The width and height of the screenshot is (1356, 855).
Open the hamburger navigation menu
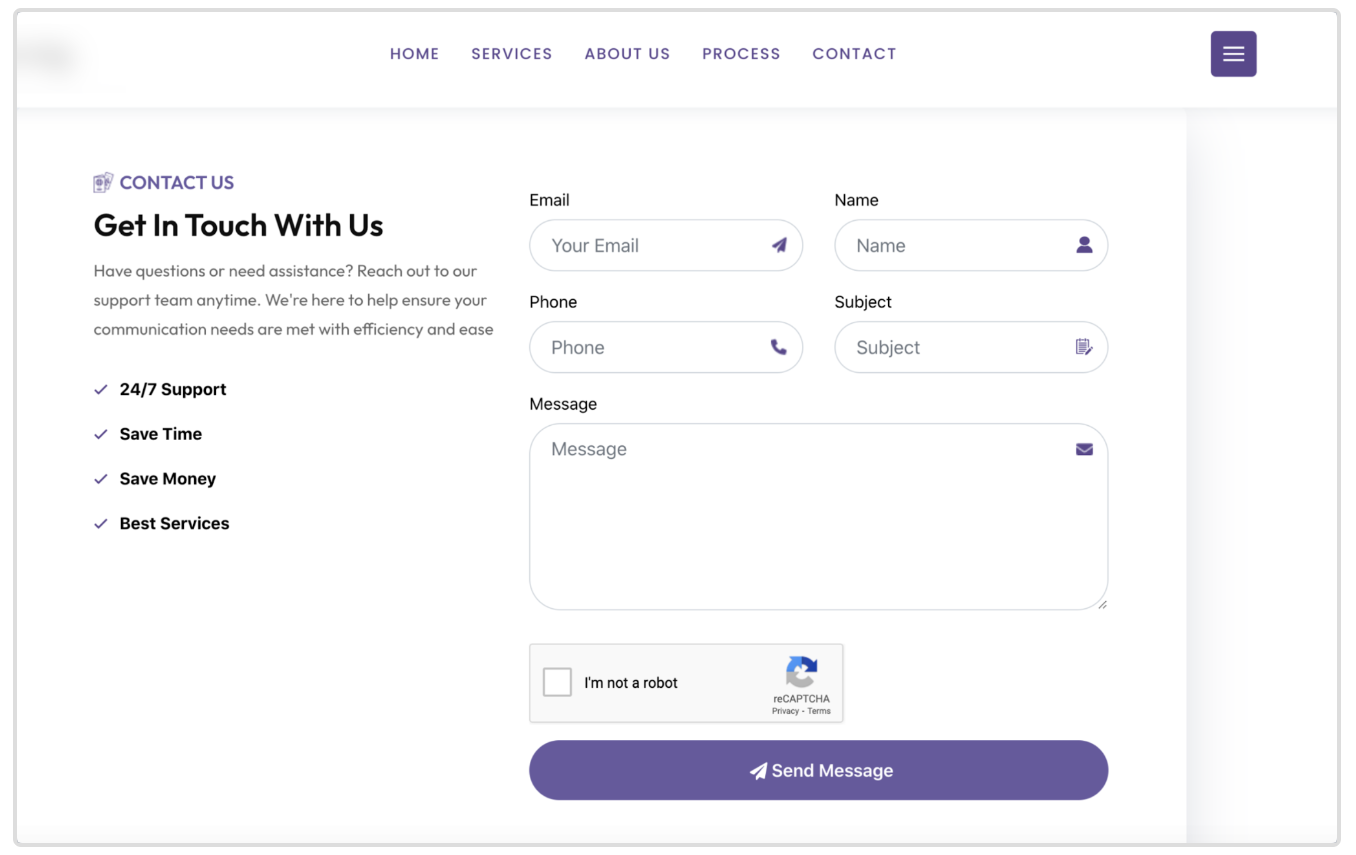point(1233,53)
